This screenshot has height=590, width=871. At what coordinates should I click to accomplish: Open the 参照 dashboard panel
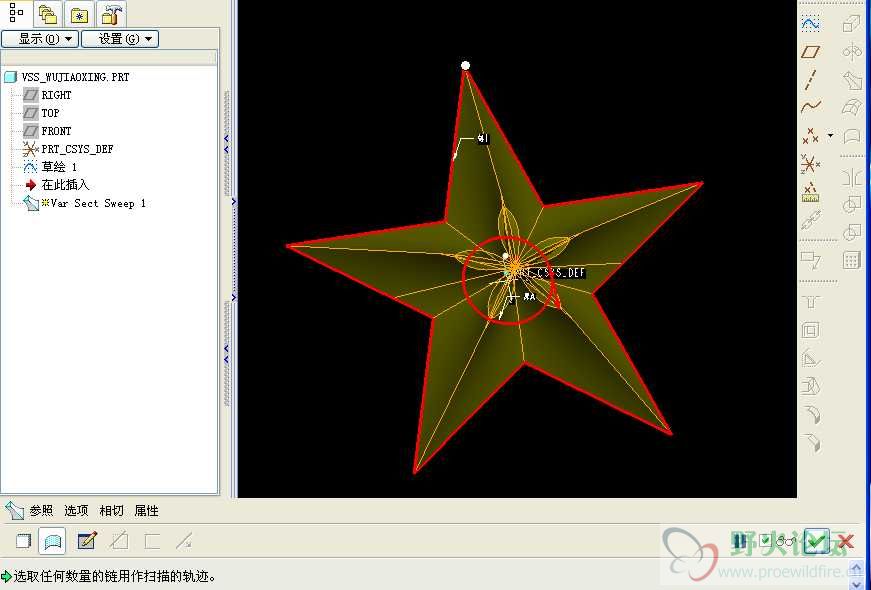(41, 511)
